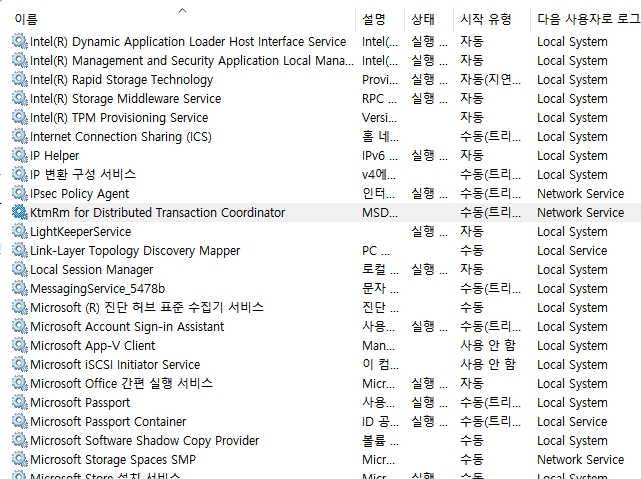Select KtmRm for Distributed Transaction Coordinator
This screenshot has height=479, width=641.
coord(157,213)
